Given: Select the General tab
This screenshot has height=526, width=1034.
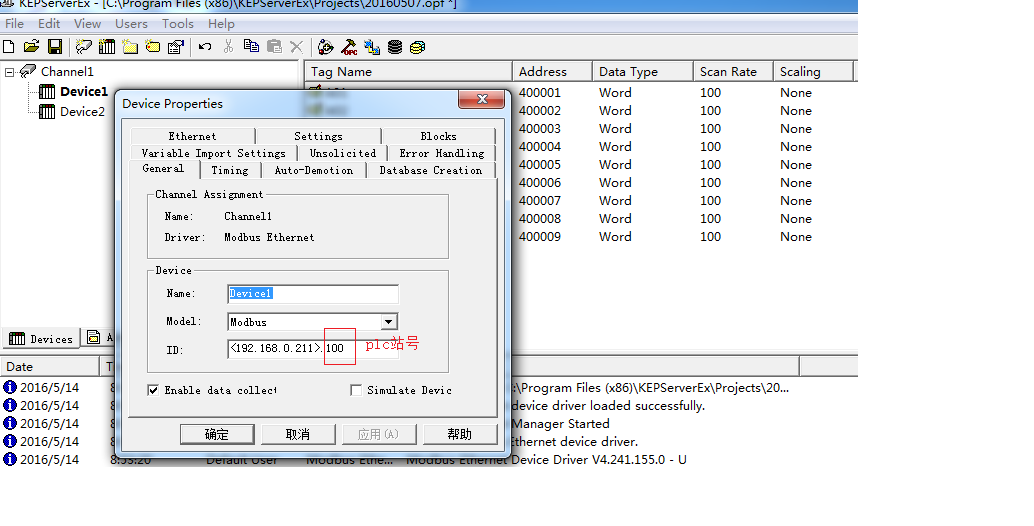Looking at the screenshot, I should pos(164,169).
